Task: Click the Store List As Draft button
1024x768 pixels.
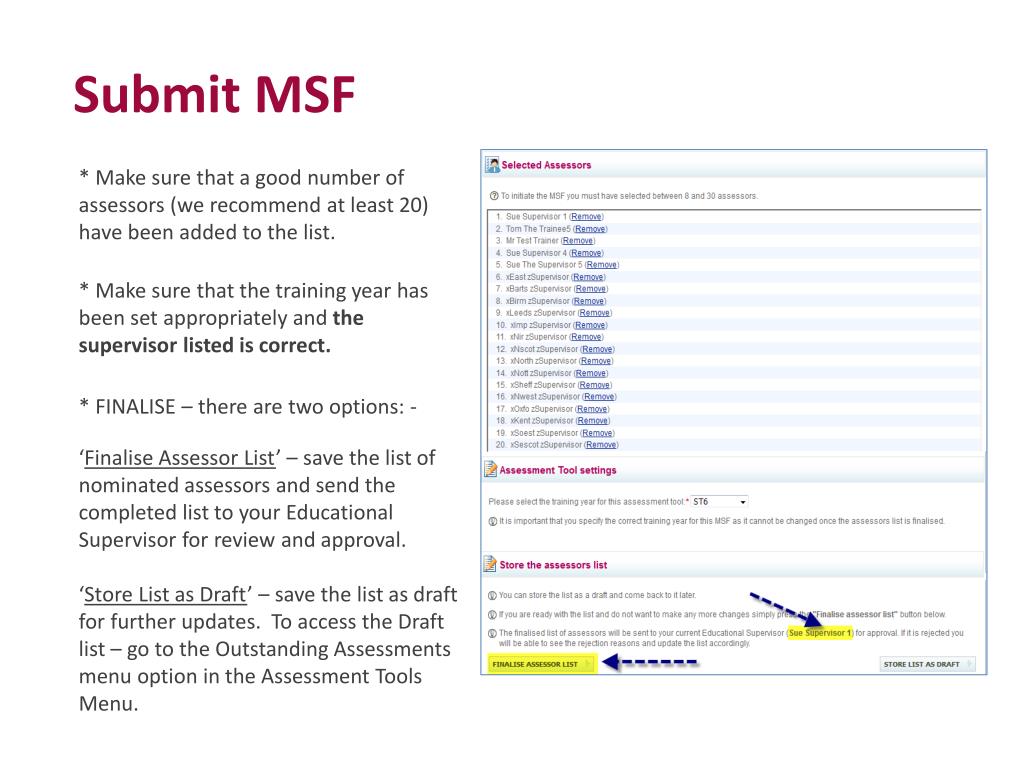Action: 927,664
